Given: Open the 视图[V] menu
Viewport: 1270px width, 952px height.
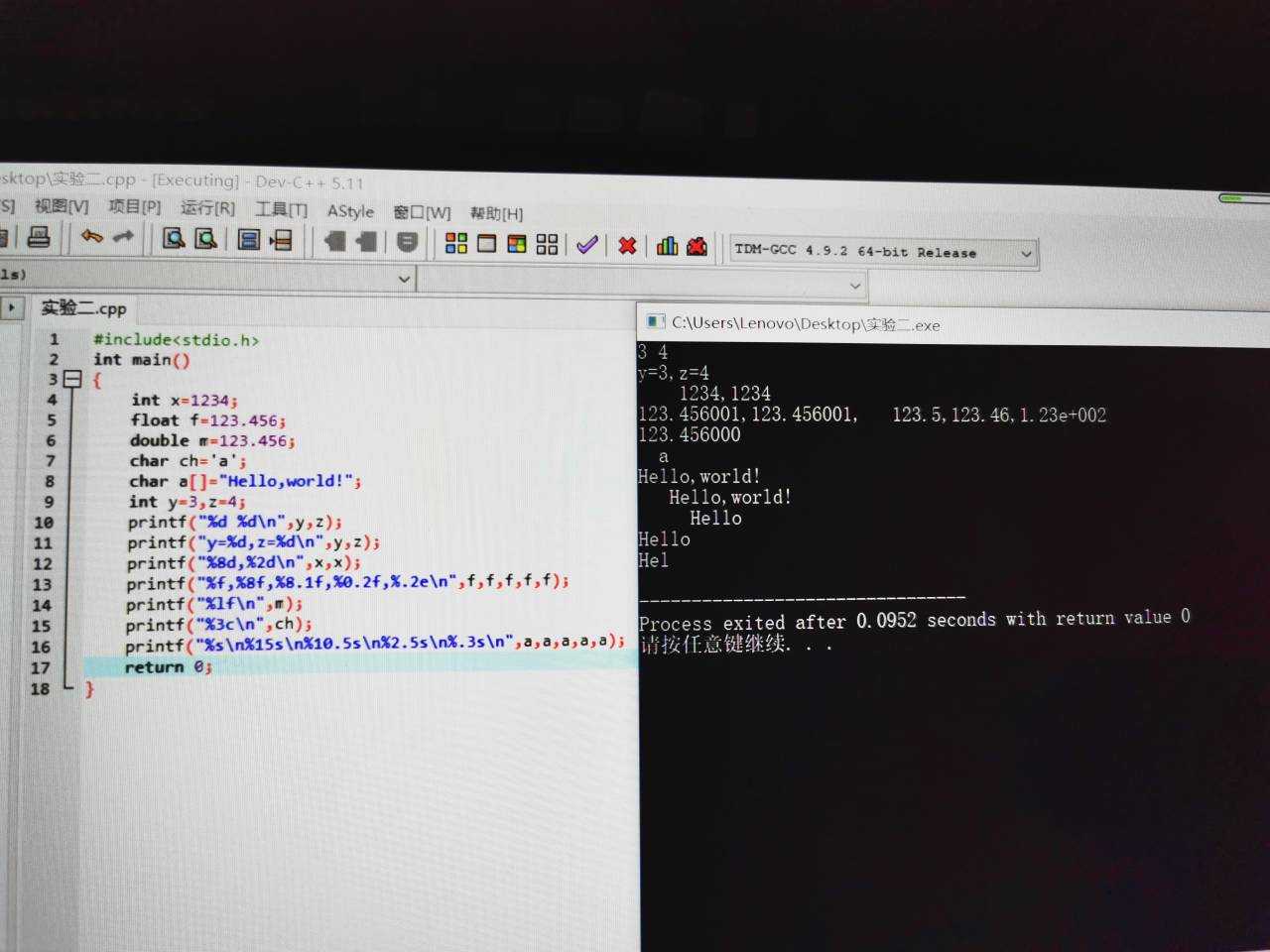Looking at the screenshot, I should tap(62, 206).
